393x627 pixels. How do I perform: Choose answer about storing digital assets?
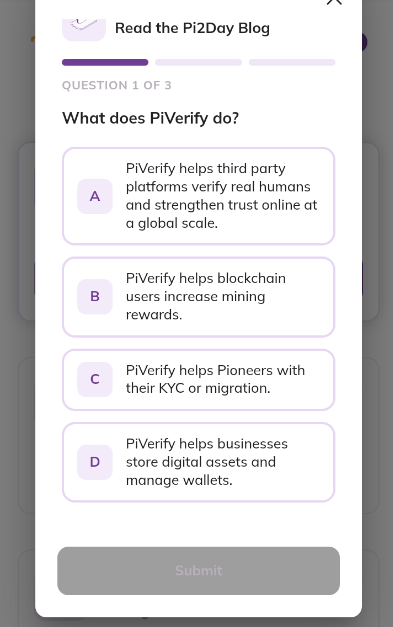[198, 462]
